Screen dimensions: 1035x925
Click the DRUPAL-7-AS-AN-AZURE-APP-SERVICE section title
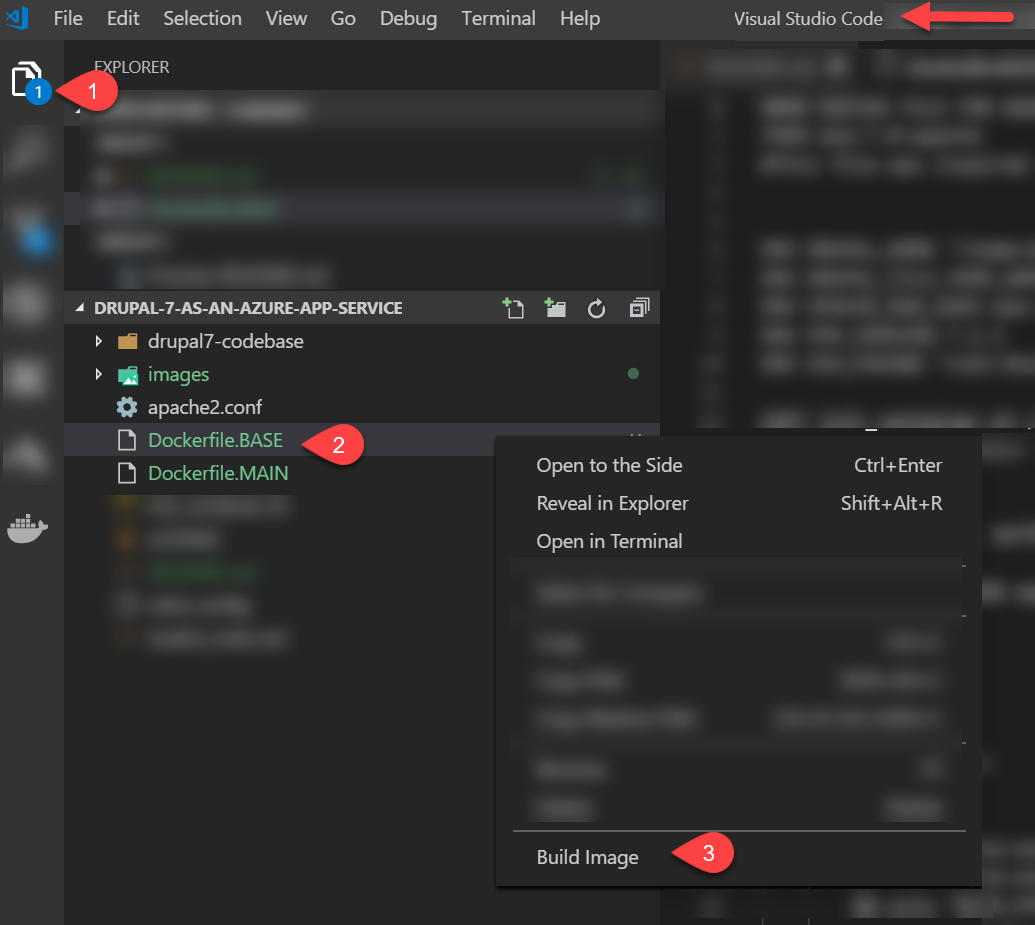(x=248, y=308)
